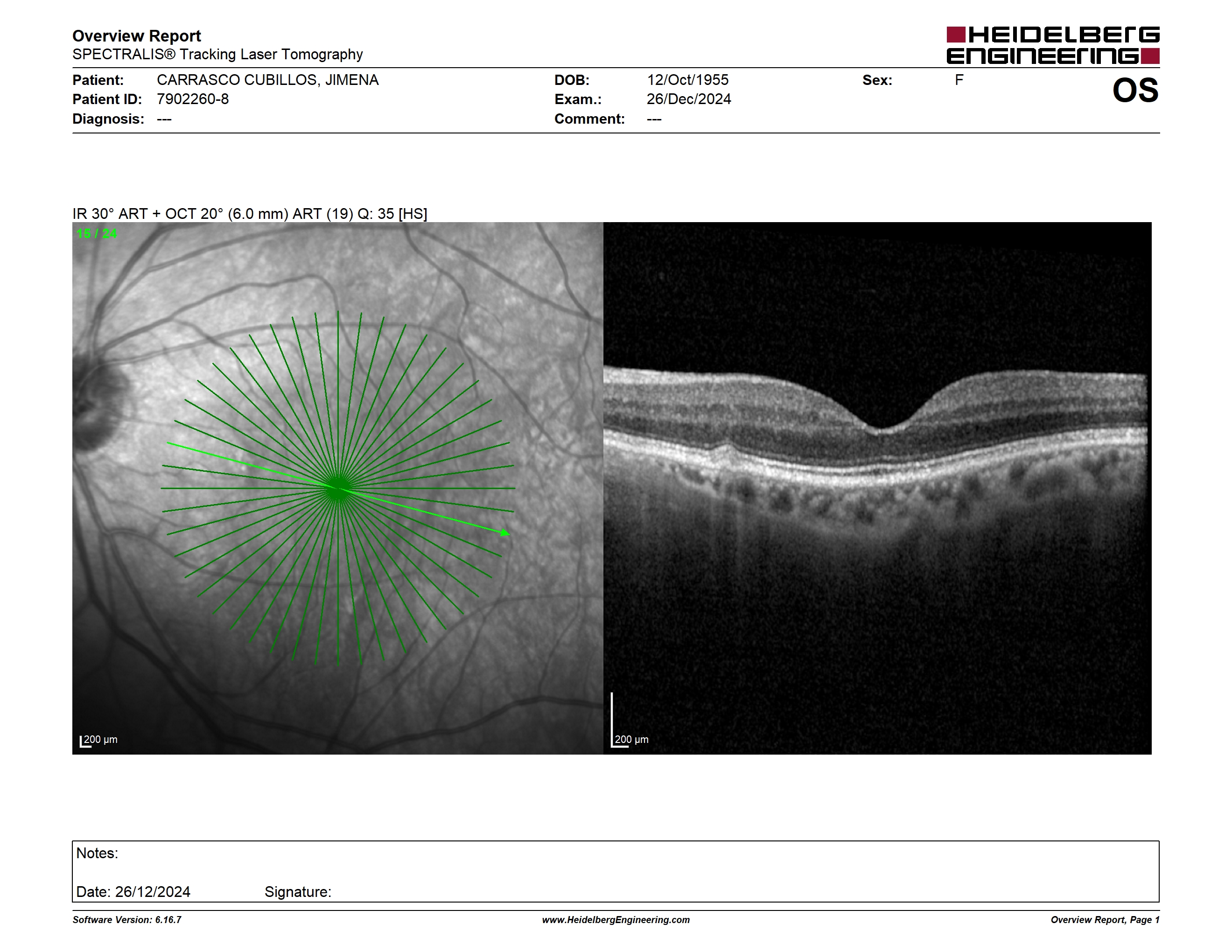
Task: Click the '200 µm' scale on fundus image
Action: tap(99, 740)
